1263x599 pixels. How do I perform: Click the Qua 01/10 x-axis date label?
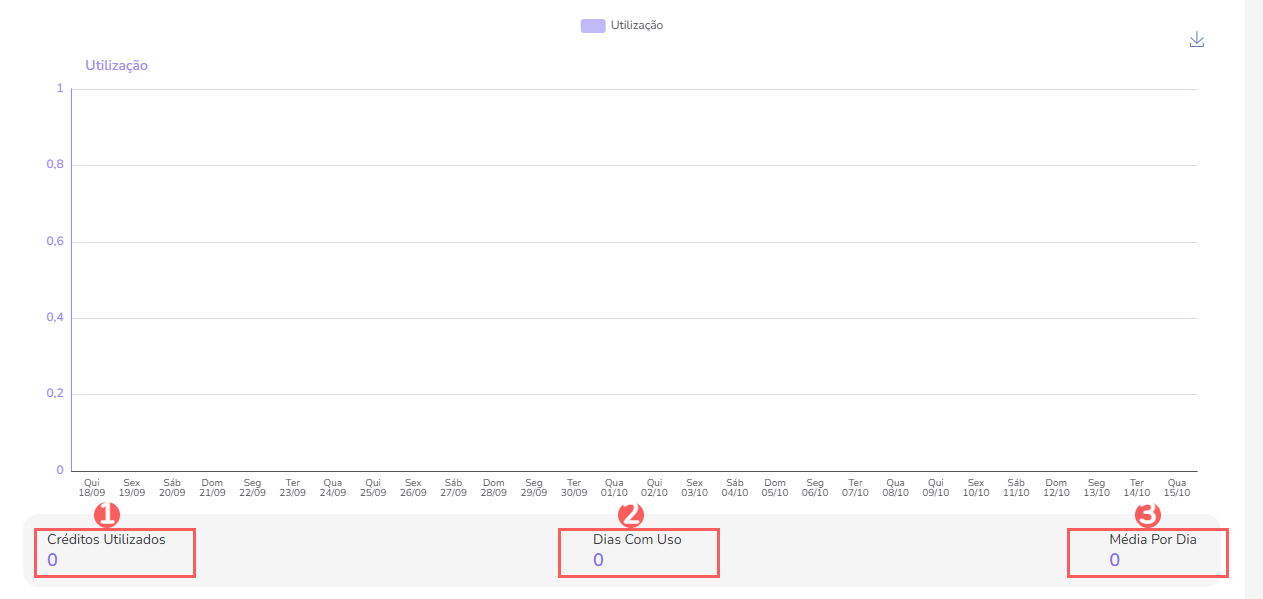[x=614, y=487]
